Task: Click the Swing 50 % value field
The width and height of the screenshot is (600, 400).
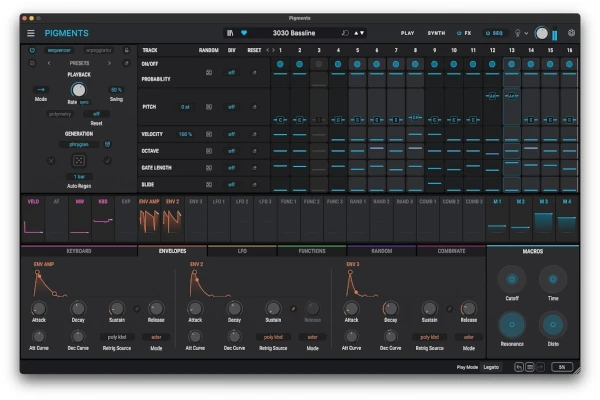Action: click(x=116, y=90)
